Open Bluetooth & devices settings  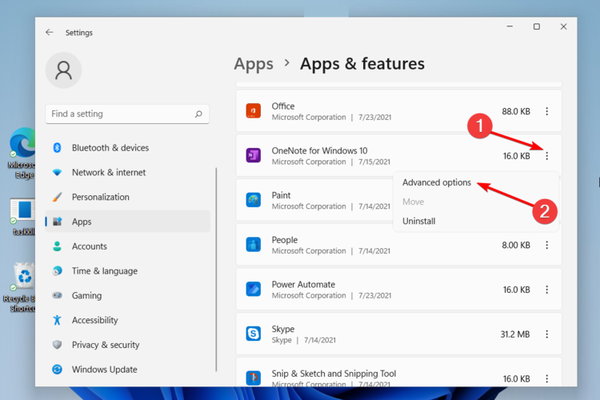pyautogui.click(x=110, y=148)
